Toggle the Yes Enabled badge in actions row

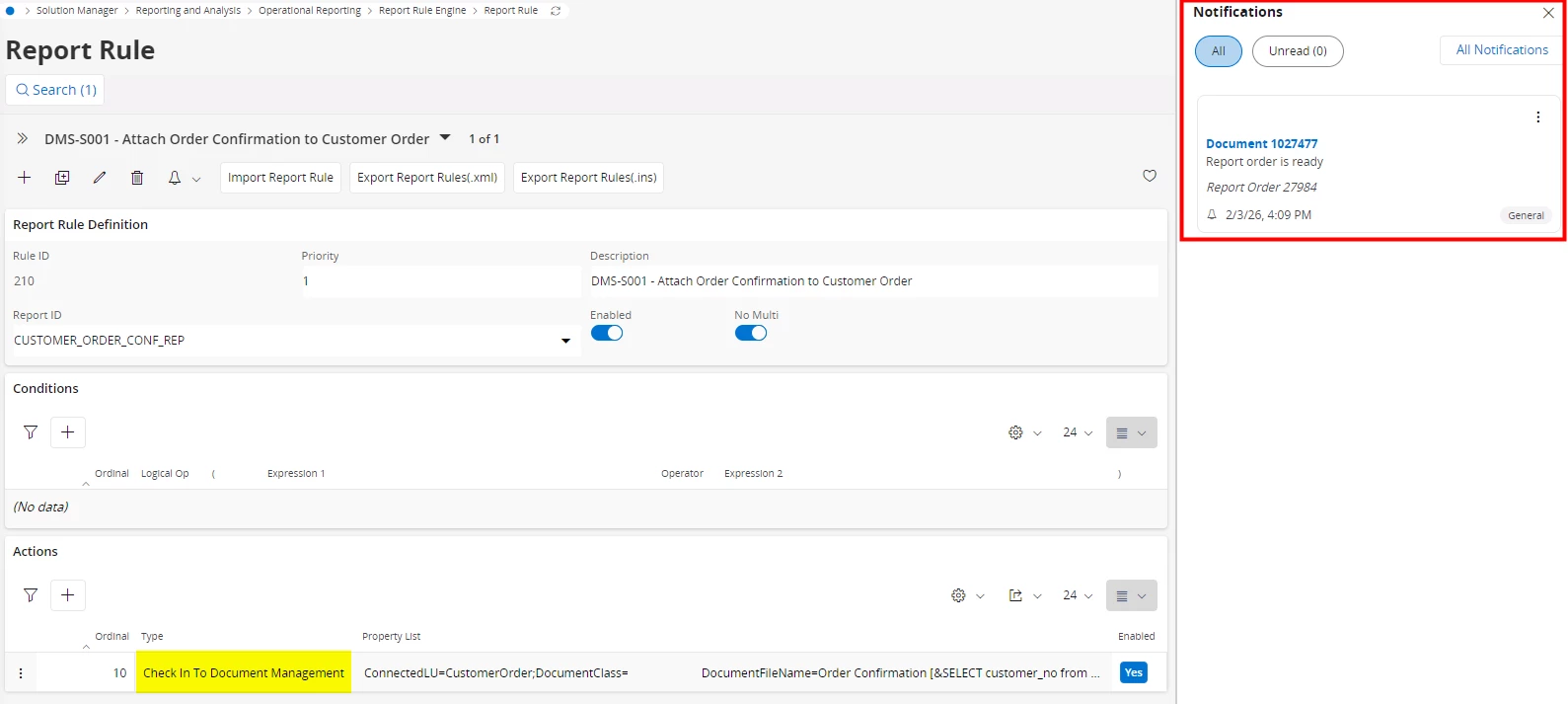tap(1134, 673)
